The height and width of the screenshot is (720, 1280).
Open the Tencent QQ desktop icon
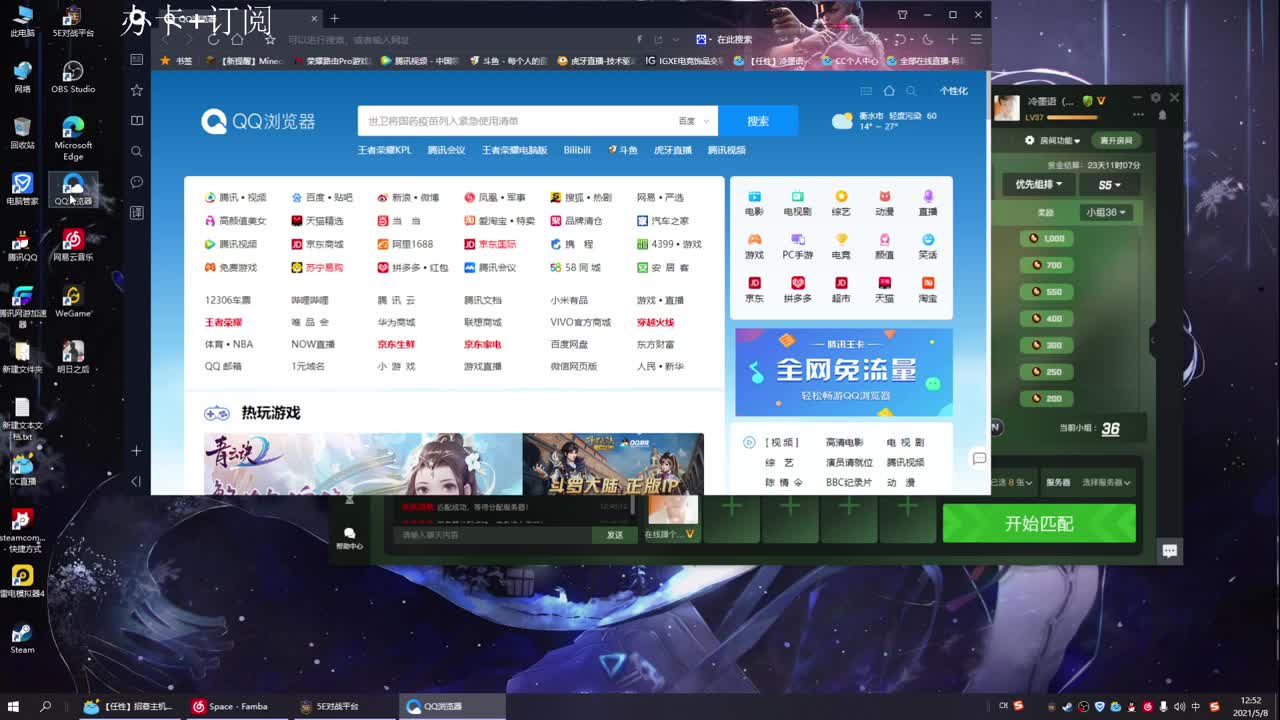[22, 245]
